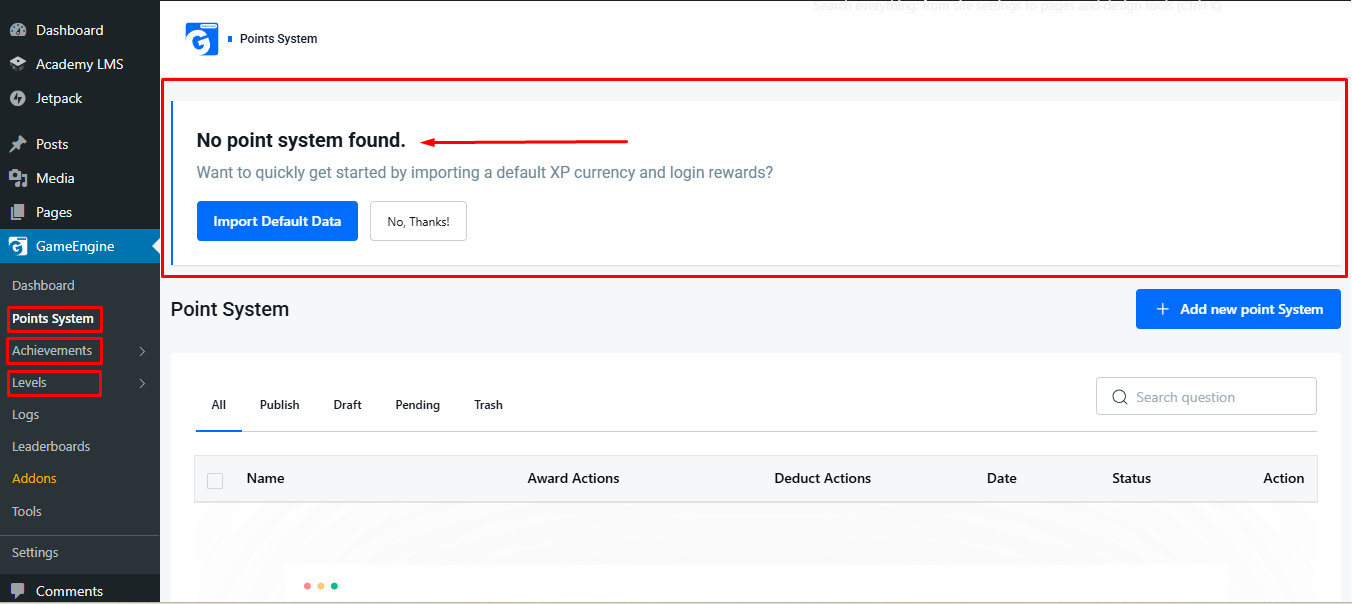Screen dimensions: 1352x604
Task: Click the Posts pushpin icon
Action: point(18,144)
